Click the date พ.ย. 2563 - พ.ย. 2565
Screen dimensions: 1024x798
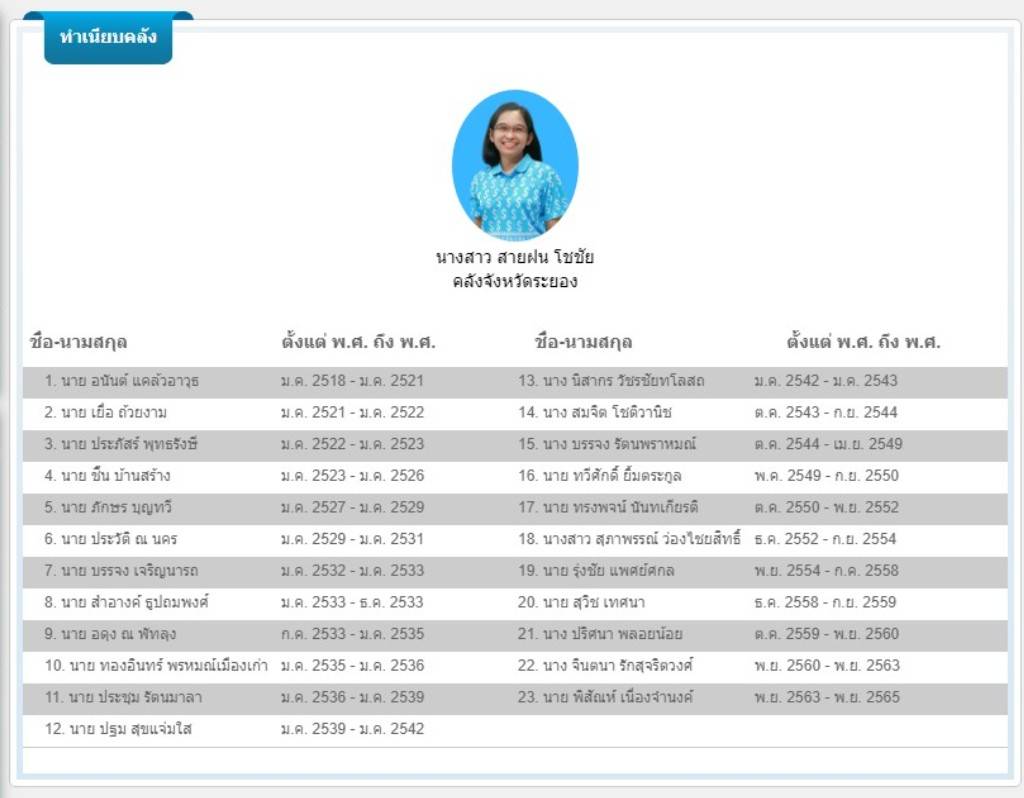point(827,697)
